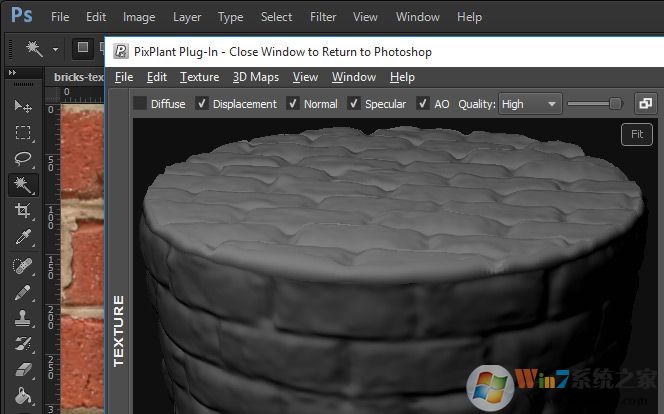
Task: Enable the Diffuse checkbox
Action: coord(140,103)
